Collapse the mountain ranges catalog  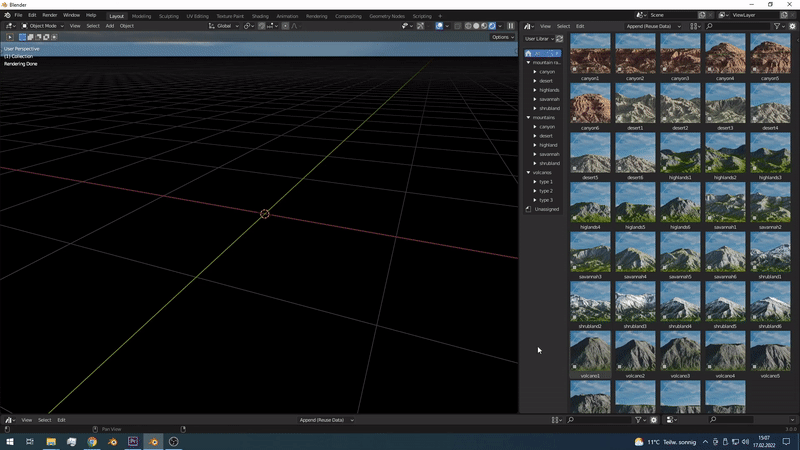click(x=529, y=62)
